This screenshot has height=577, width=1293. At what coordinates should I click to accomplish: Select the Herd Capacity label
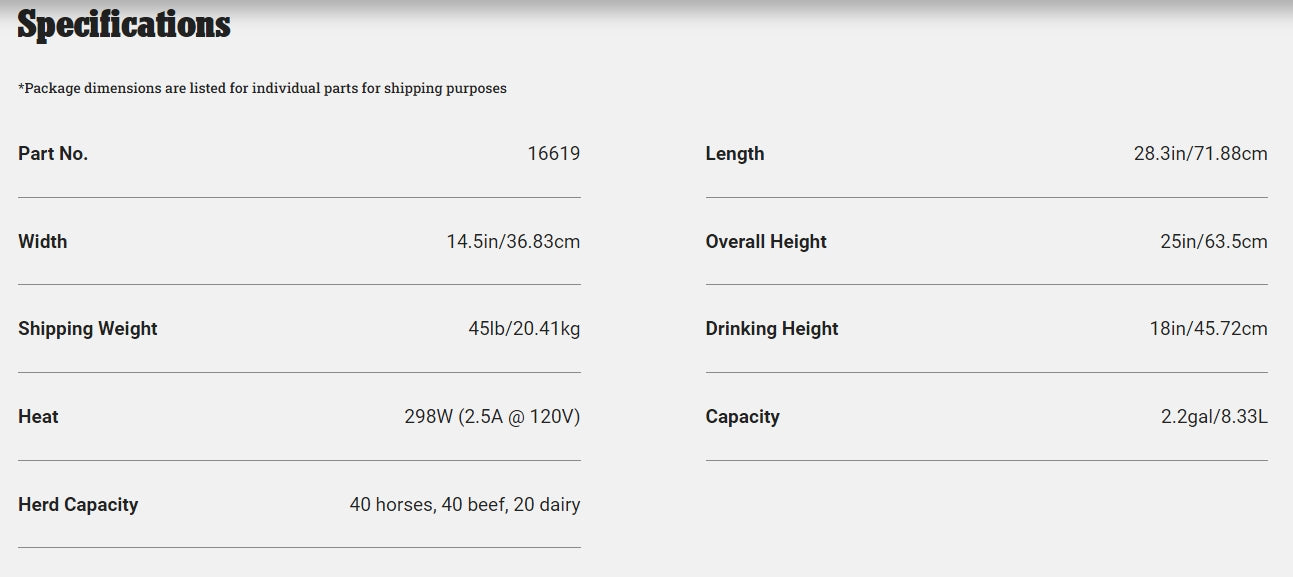[78, 505]
